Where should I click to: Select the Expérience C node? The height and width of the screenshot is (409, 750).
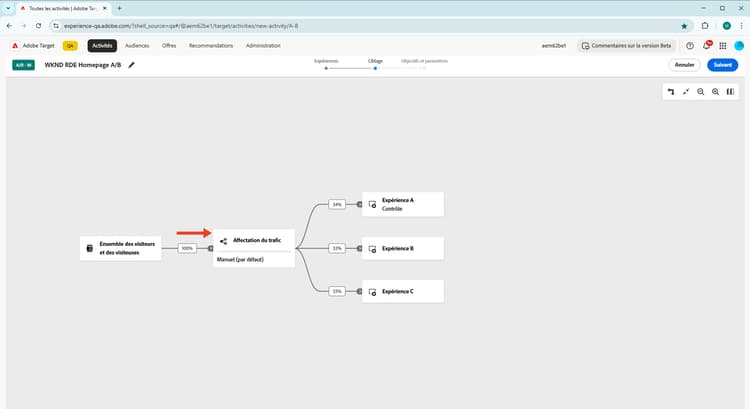coord(403,291)
